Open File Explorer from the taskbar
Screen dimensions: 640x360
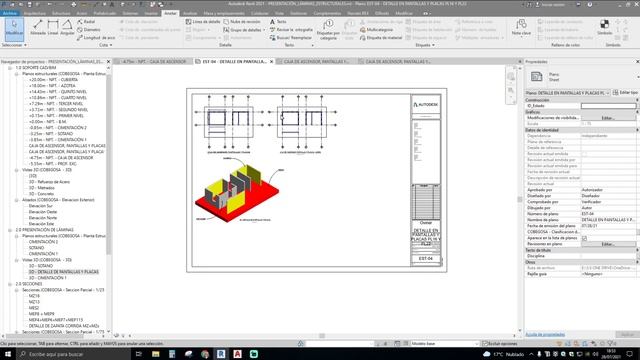[x=156, y=354]
